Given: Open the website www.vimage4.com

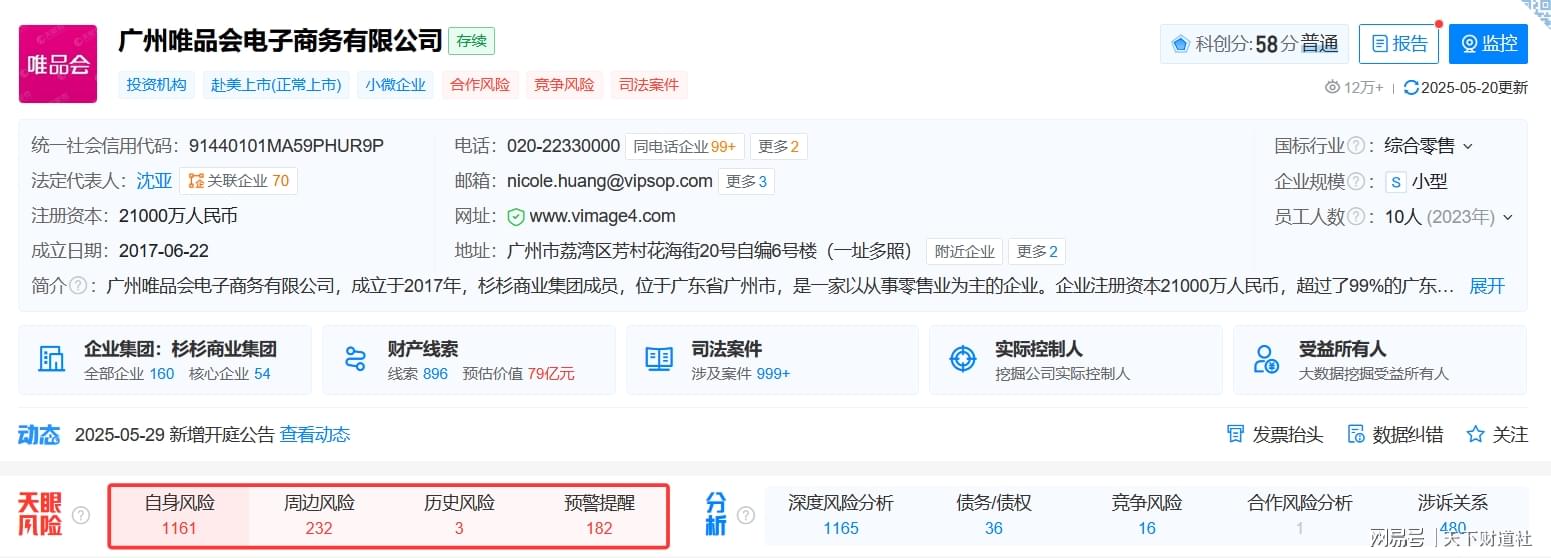Looking at the screenshot, I should [x=602, y=216].
